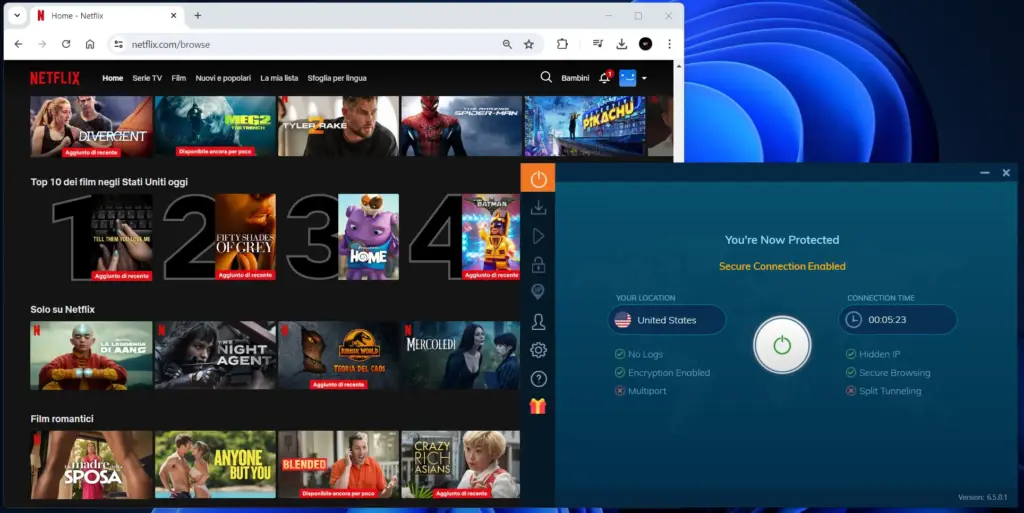Open the Blended movie thumbnail
Screen dimensions: 1024x513
point(338,464)
